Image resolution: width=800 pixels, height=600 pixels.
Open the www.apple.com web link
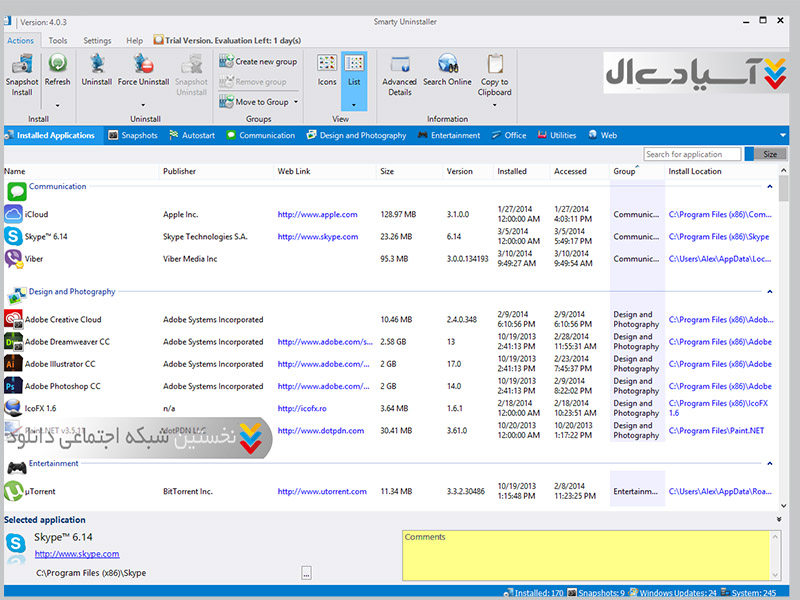[317, 214]
